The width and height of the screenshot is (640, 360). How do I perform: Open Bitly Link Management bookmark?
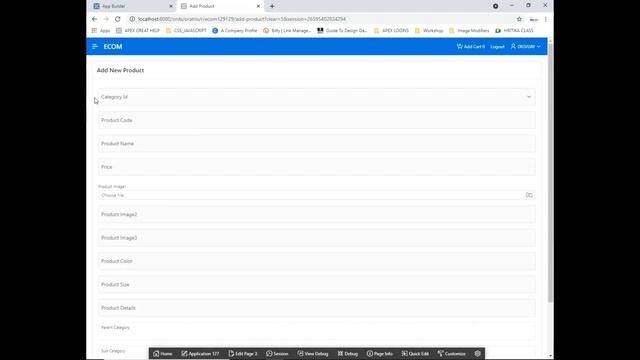(x=287, y=31)
